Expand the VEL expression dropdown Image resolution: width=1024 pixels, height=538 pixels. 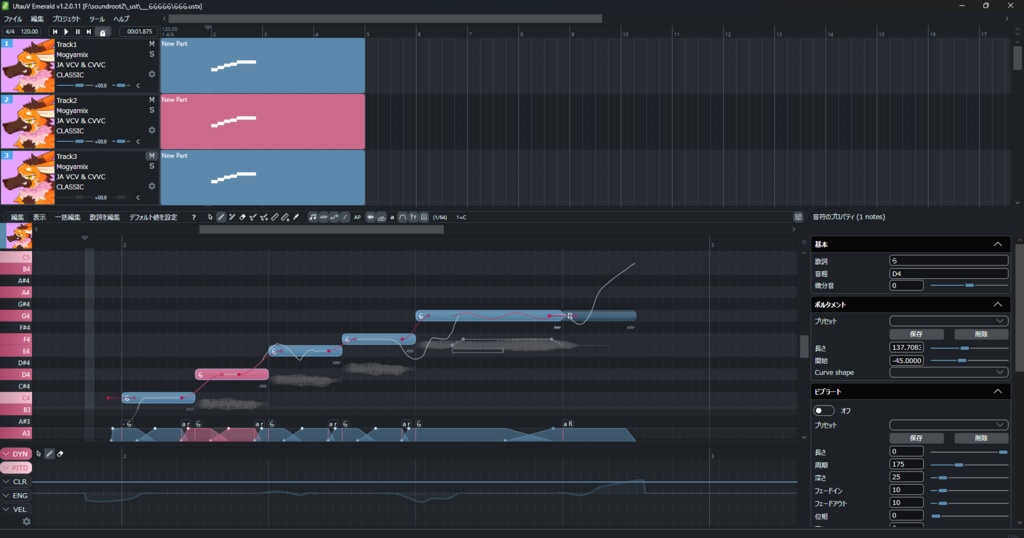[x=5, y=509]
